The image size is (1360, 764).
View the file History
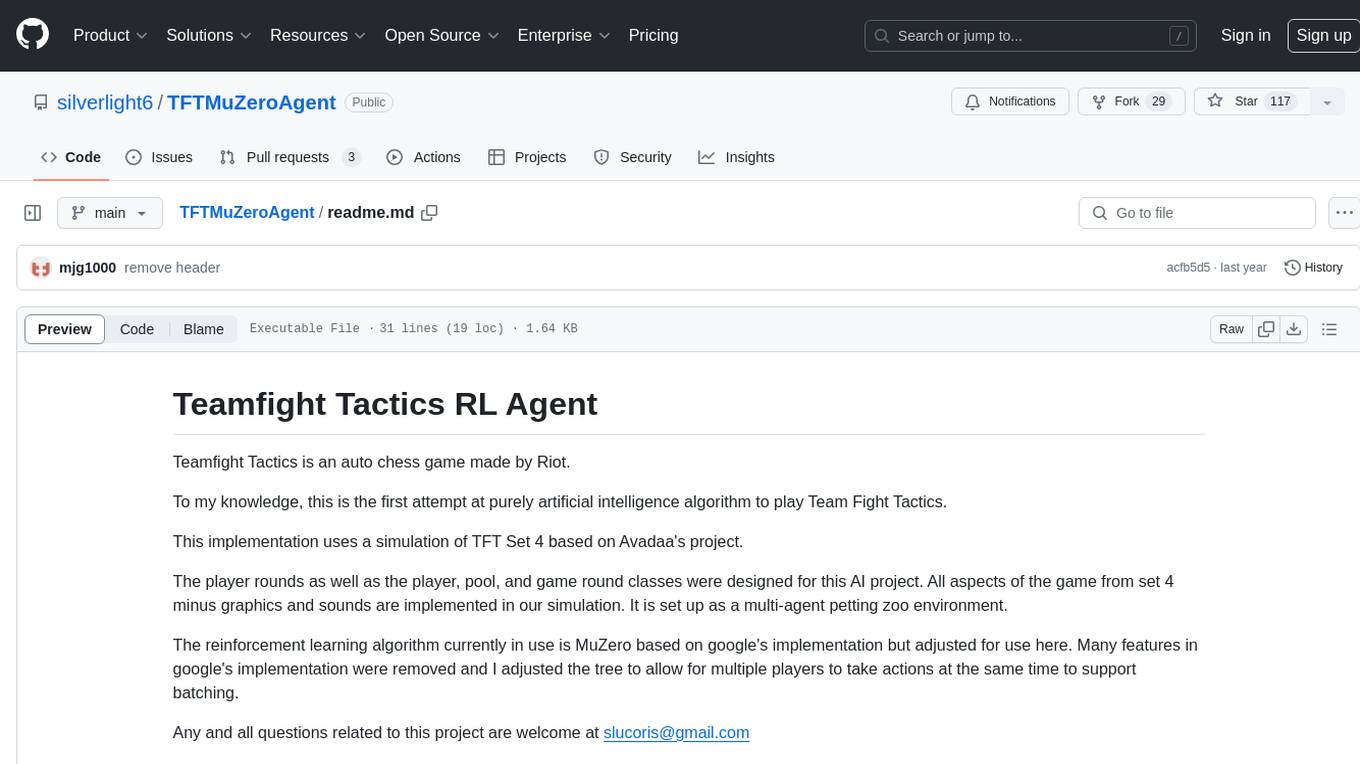[x=1313, y=268]
